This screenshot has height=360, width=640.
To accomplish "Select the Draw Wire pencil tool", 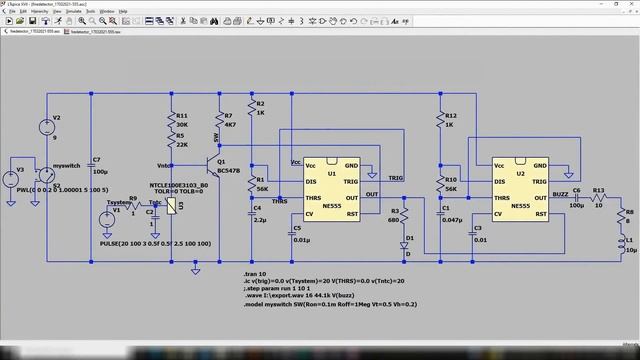I will point(249,21).
